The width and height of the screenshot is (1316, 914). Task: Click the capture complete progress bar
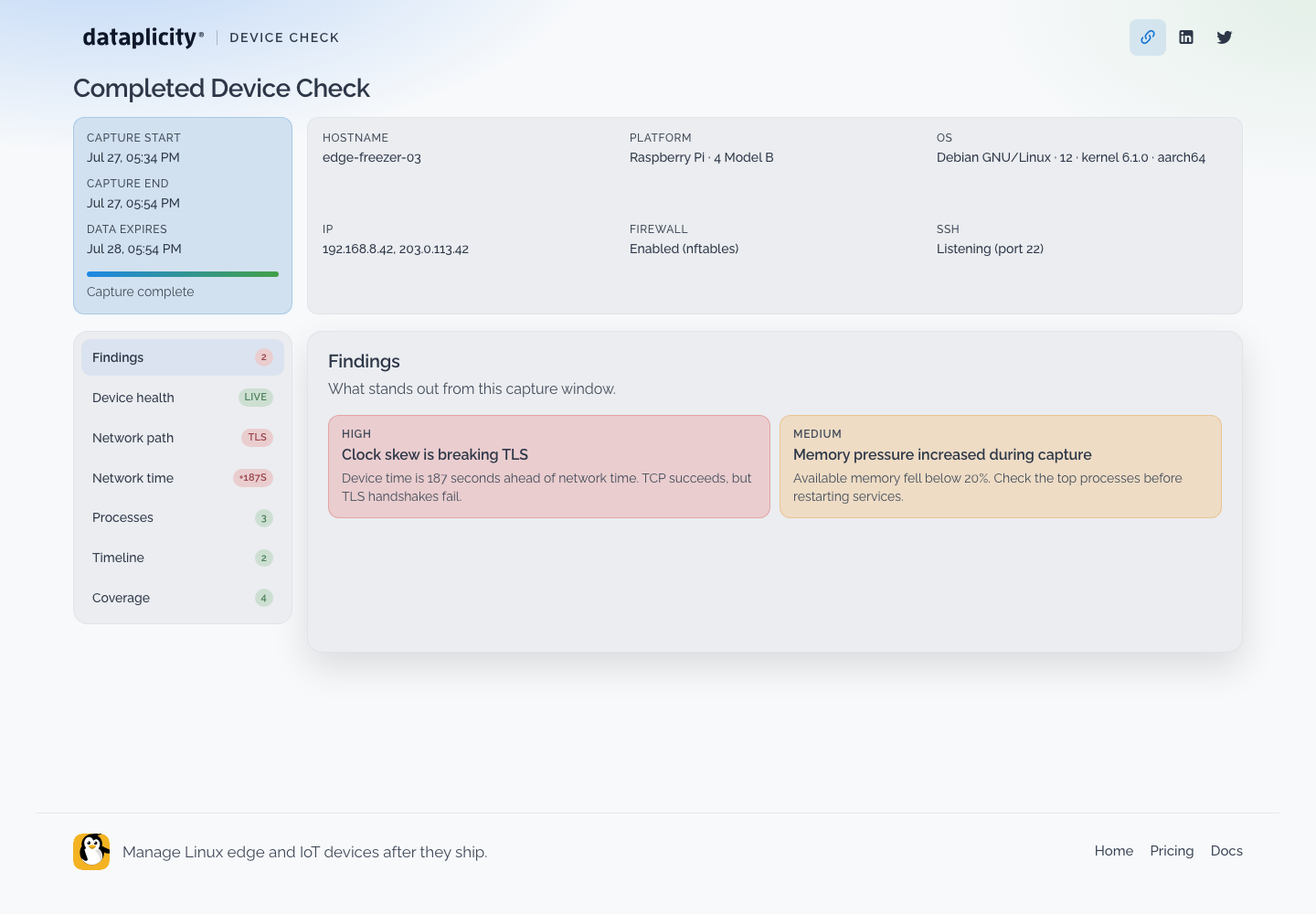[x=183, y=274]
